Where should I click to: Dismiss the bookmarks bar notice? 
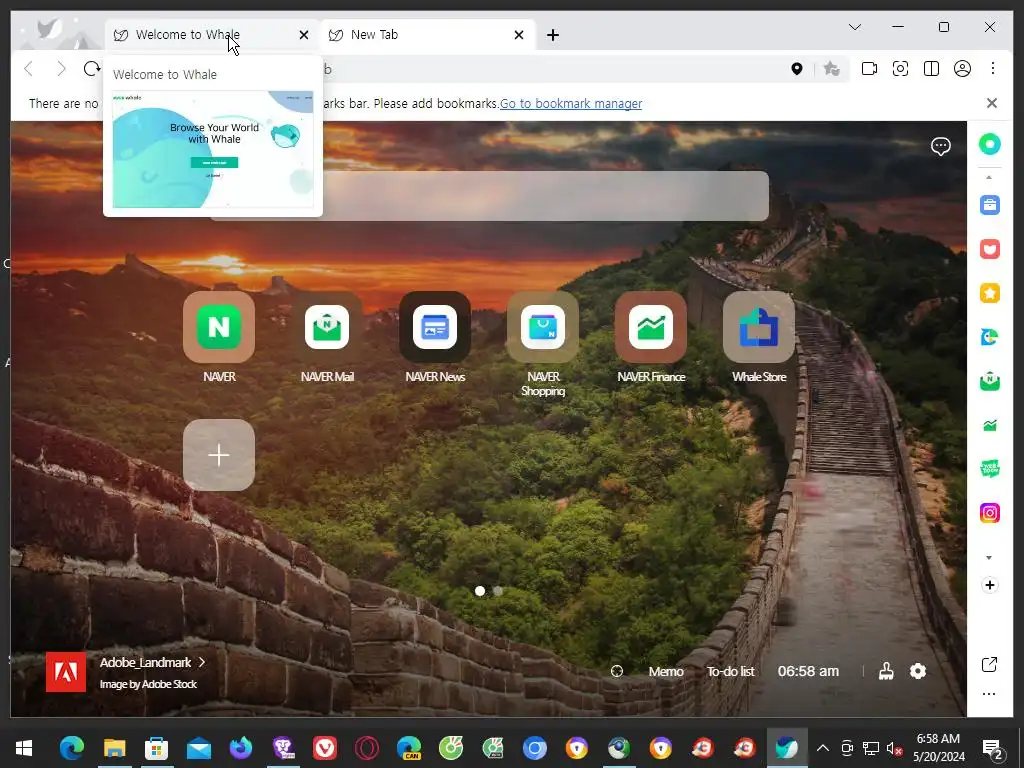991,103
